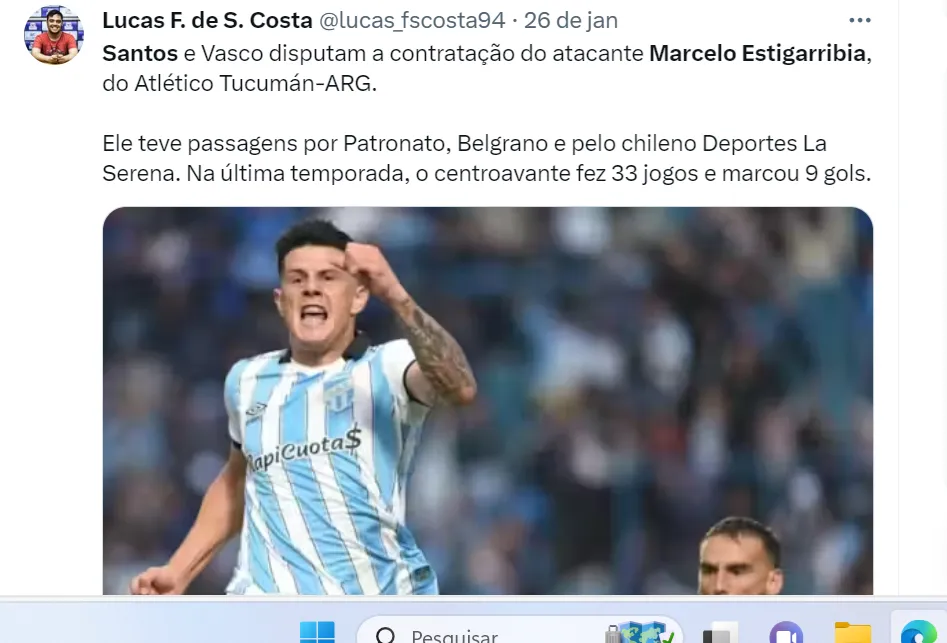
Task: Switch to Microsoft Edge in the taskbar
Action: 919,632
